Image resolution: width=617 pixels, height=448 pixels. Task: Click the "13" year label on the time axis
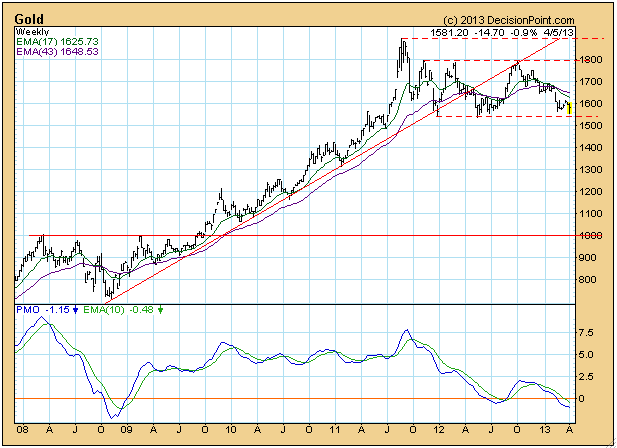point(544,429)
